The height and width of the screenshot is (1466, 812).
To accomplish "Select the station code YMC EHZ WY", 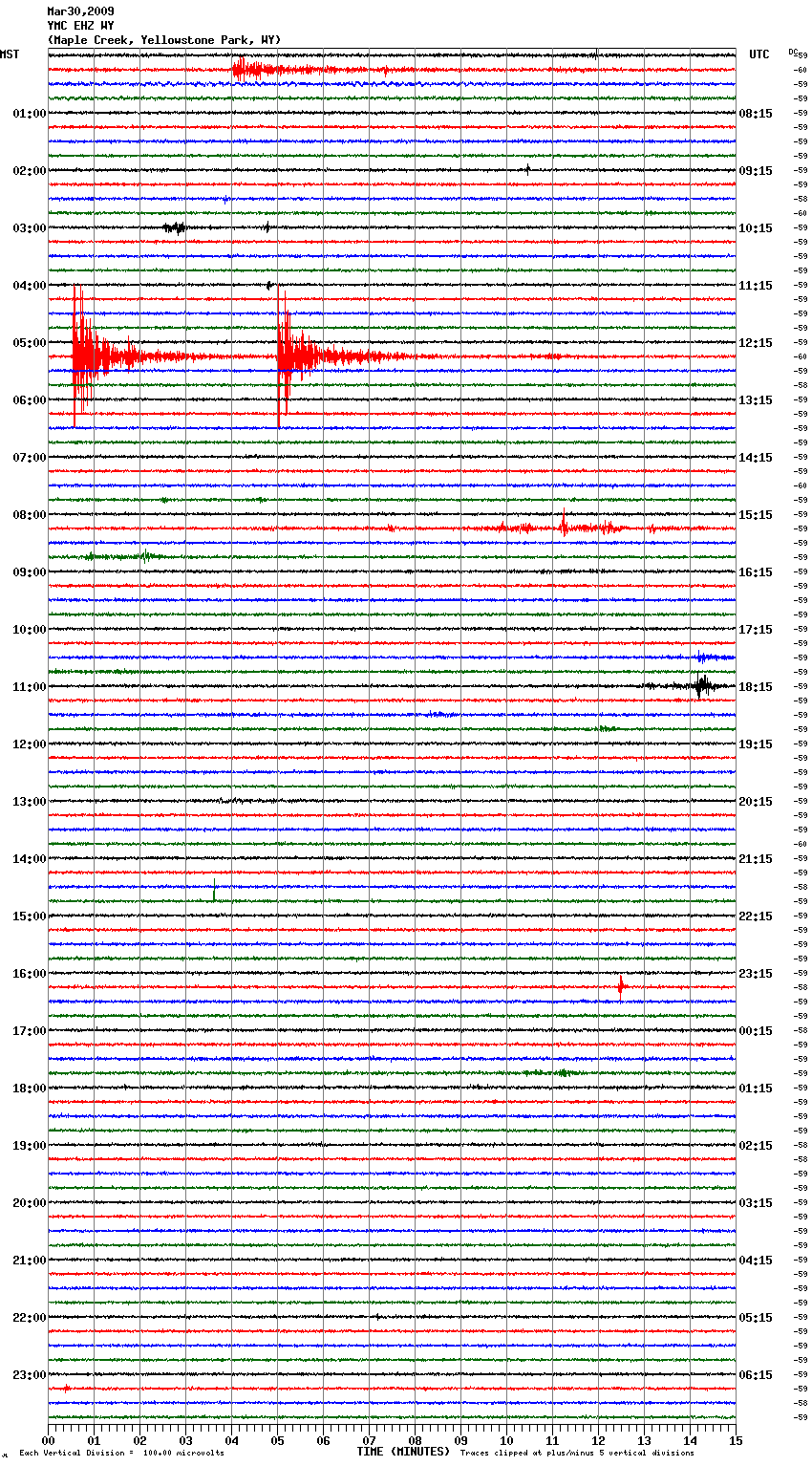I will point(80,26).
